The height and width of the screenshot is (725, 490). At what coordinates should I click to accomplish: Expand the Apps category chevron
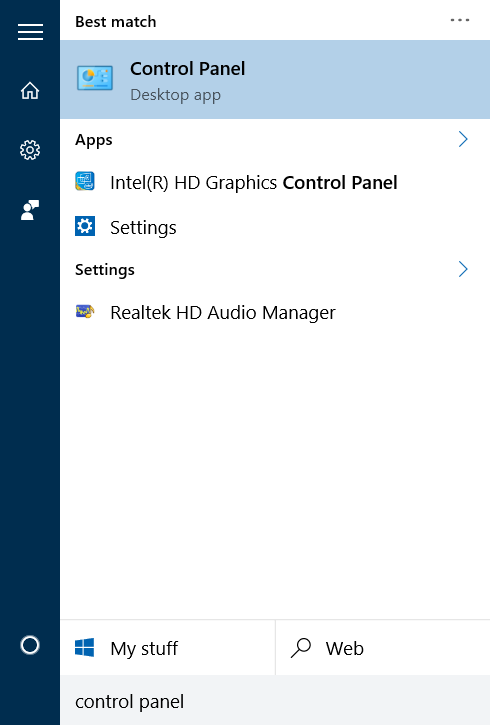(x=463, y=139)
